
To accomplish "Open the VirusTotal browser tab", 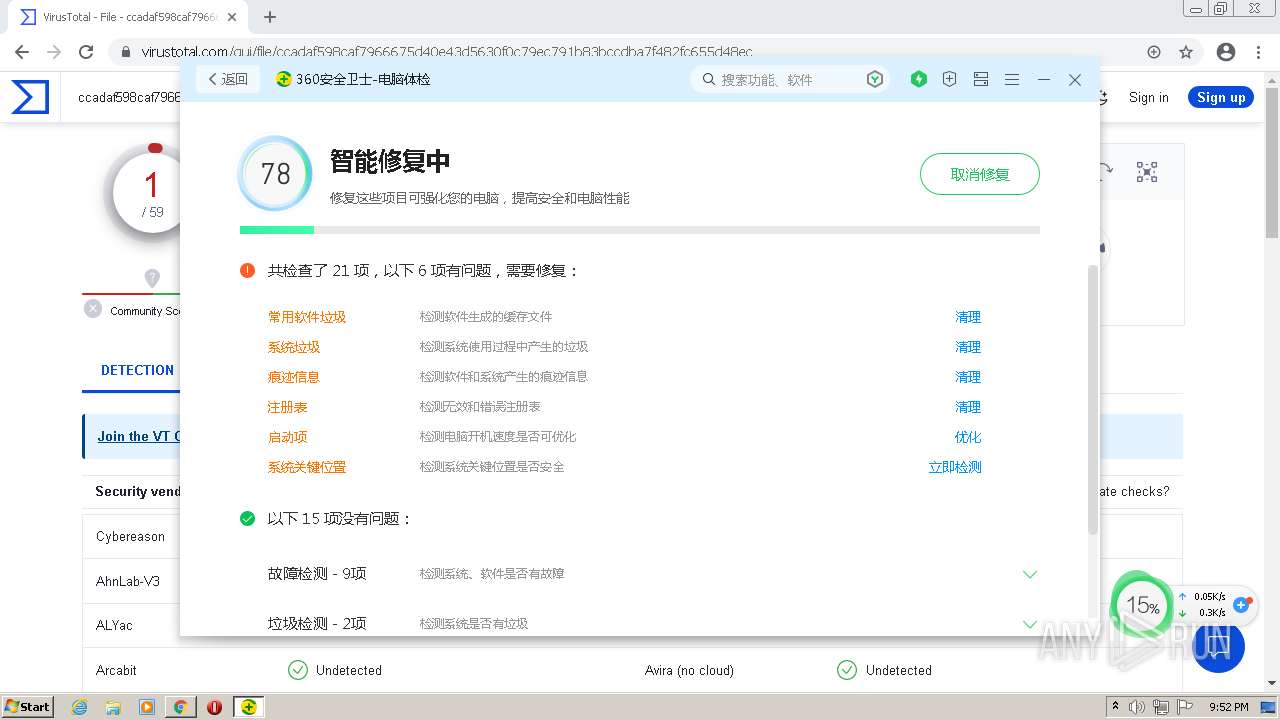I will (130, 17).
